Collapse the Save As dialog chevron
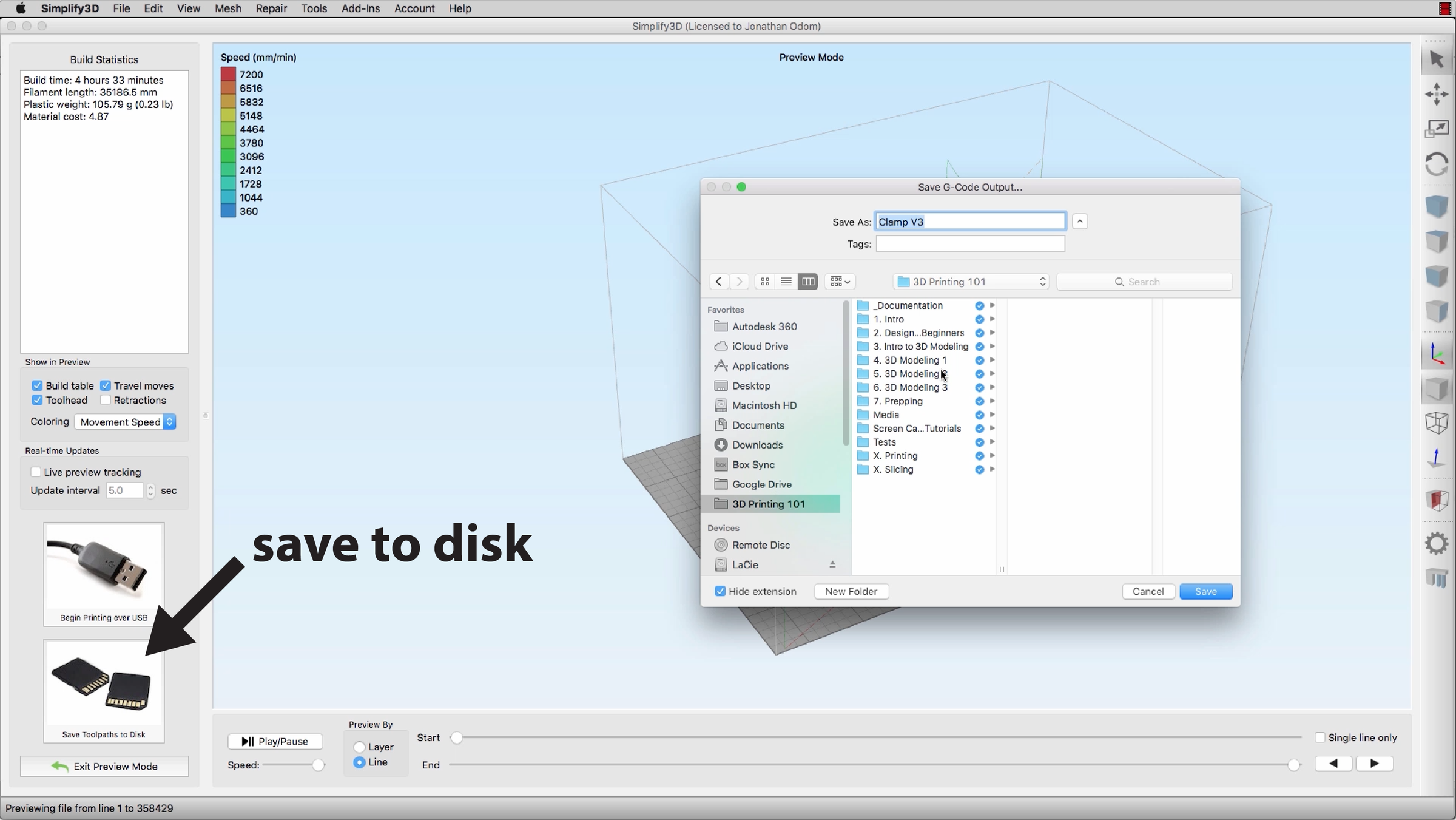The image size is (1456, 820). (x=1080, y=222)
